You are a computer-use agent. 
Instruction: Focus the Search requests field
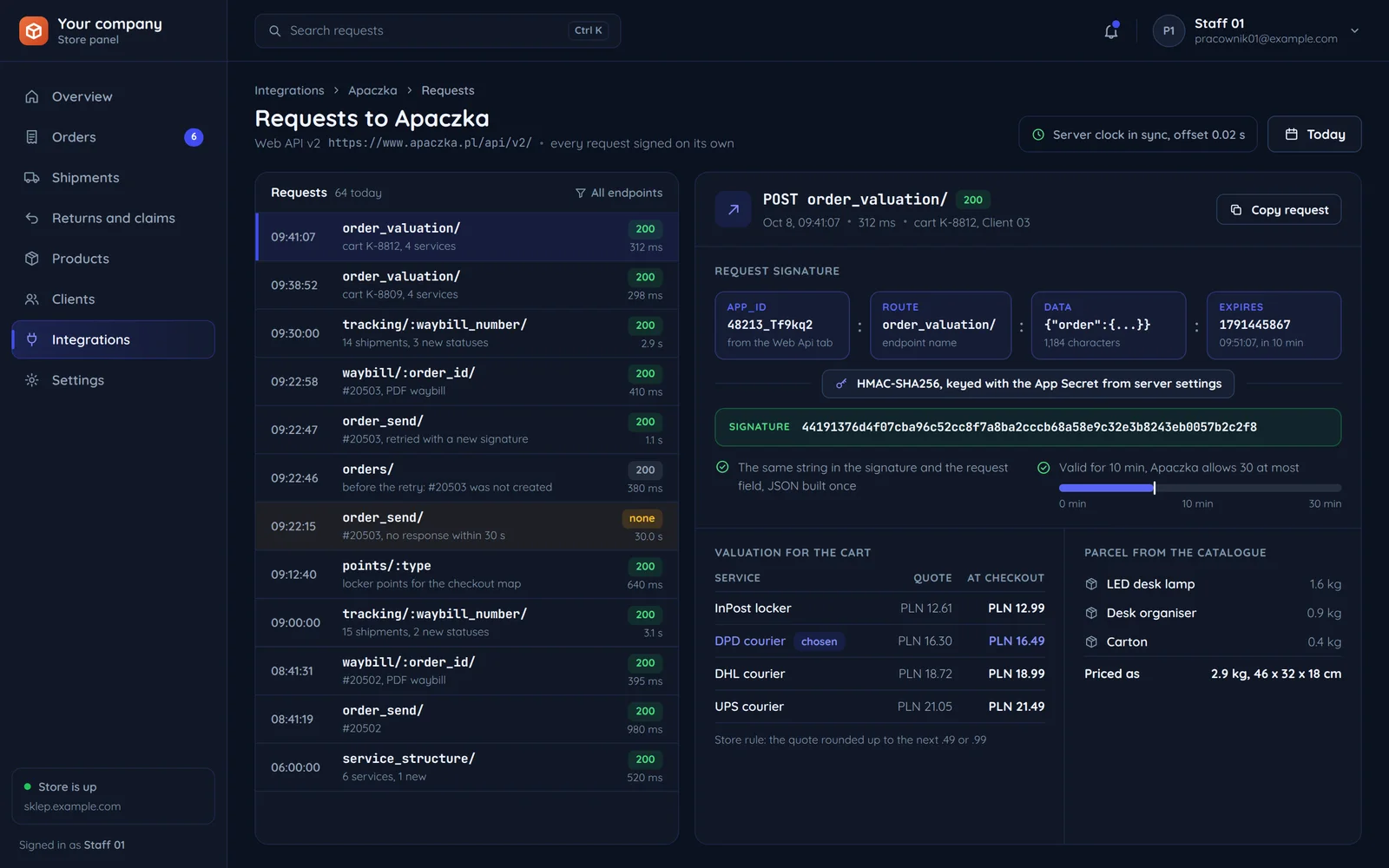pyautogui.click(x=438, y=31)
